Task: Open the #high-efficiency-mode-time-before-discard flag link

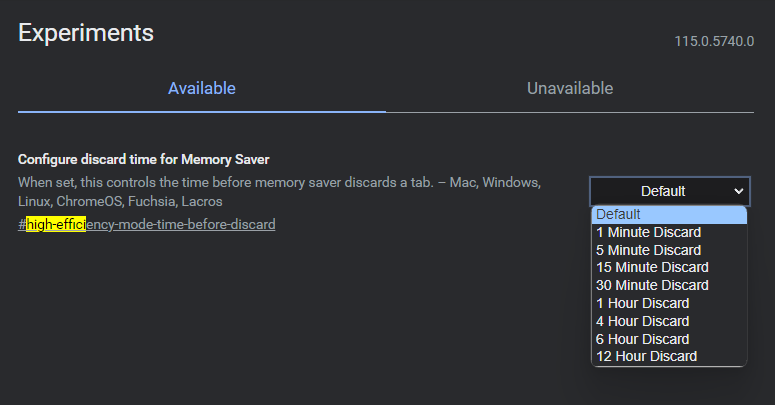Action: (x=180, y=224)
